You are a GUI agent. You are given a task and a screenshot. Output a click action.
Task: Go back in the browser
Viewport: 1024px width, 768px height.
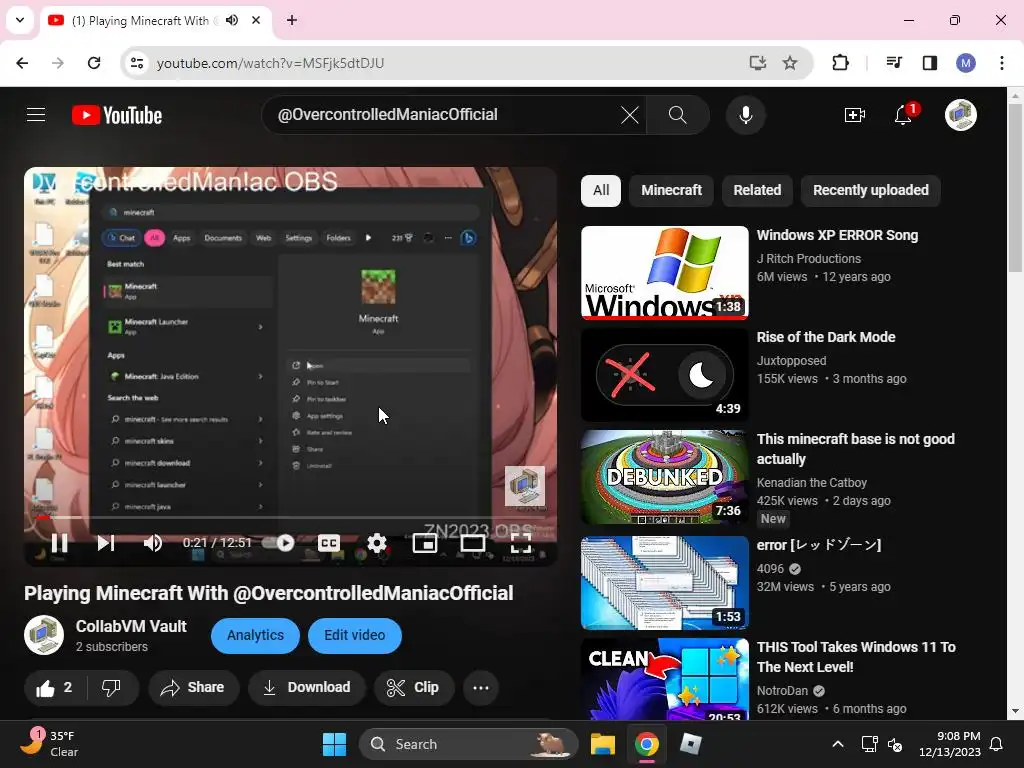(22, 63)
